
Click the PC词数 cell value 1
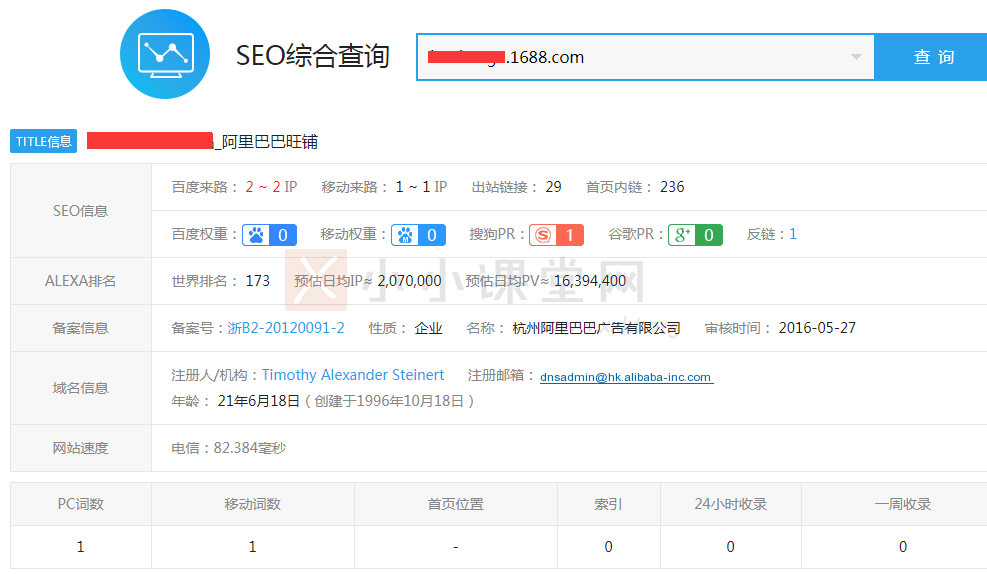(81, 547)
